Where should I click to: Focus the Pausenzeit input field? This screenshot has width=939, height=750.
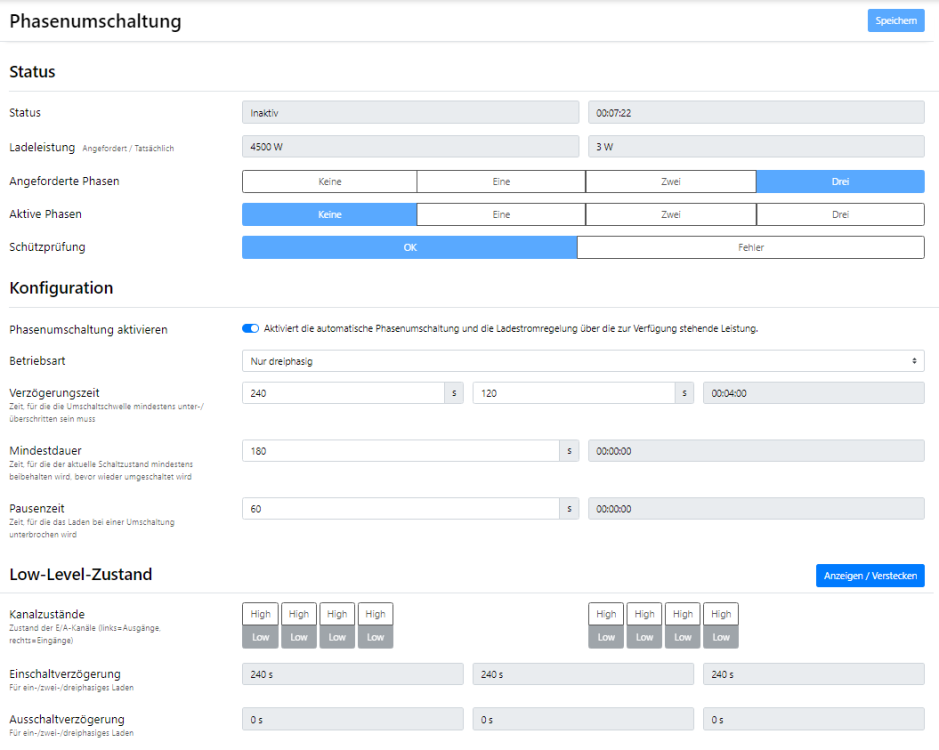[400, 509]
